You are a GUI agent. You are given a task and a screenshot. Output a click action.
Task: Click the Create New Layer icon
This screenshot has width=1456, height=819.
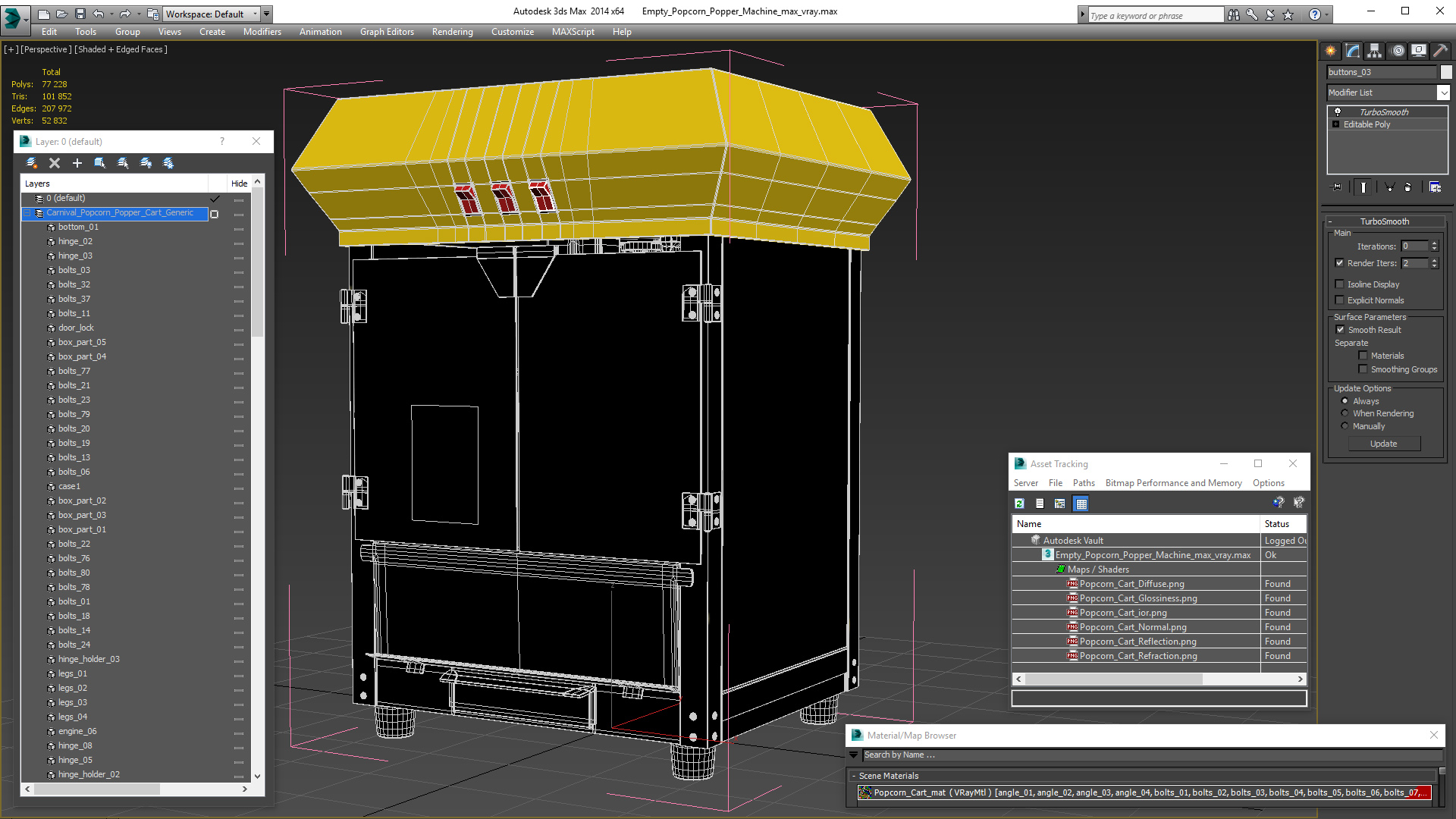pos(32,163)
